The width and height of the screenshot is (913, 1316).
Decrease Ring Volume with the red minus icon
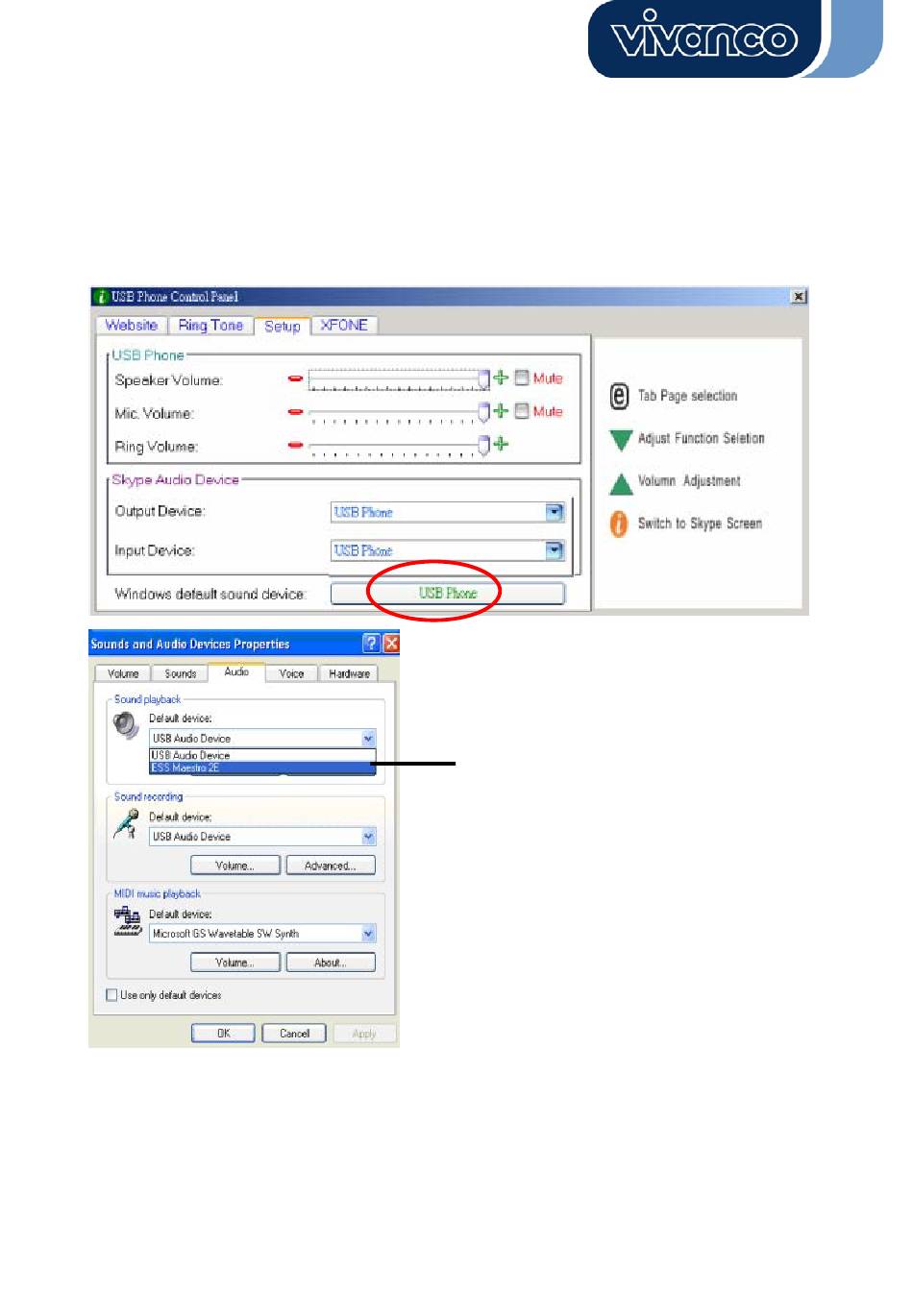295,445
